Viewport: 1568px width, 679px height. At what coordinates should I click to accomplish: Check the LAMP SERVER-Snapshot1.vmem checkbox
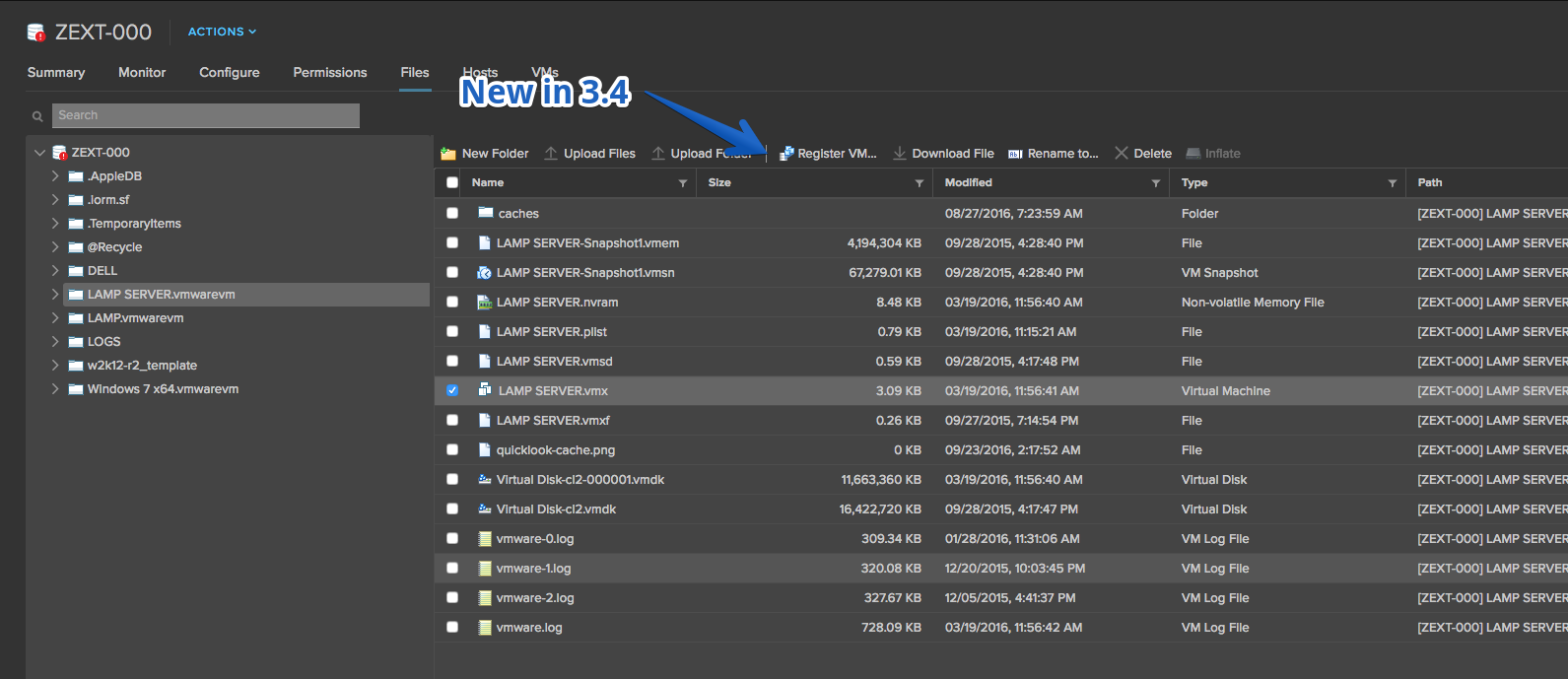pos(452,242)
